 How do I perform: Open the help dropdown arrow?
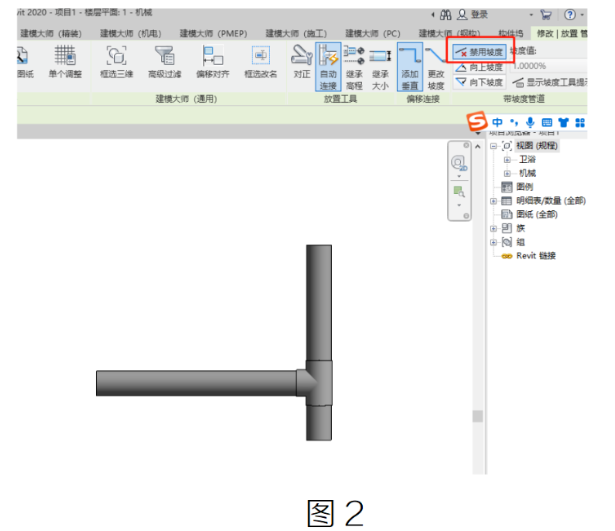[582, 15]
